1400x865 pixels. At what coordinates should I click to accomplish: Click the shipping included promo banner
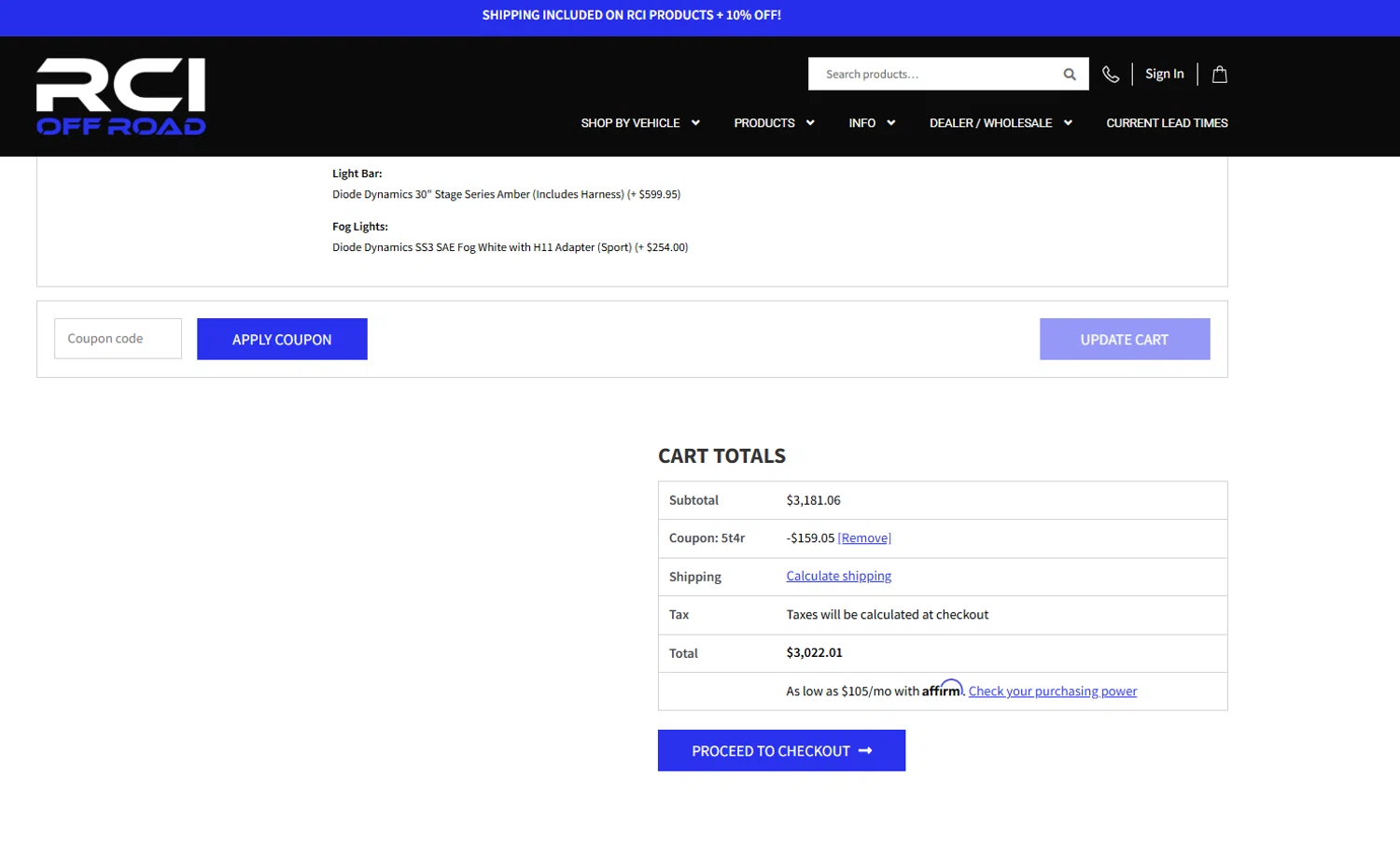pos(632,15)
